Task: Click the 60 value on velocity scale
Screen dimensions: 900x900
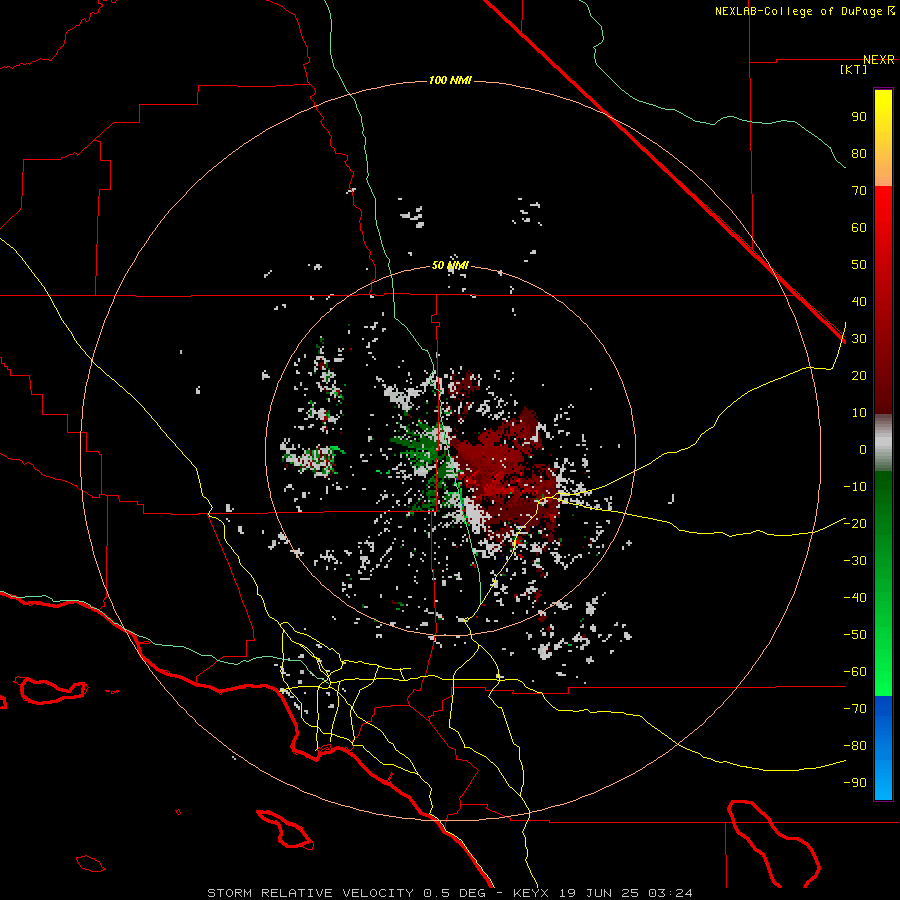Action: [x=859, y=227]
